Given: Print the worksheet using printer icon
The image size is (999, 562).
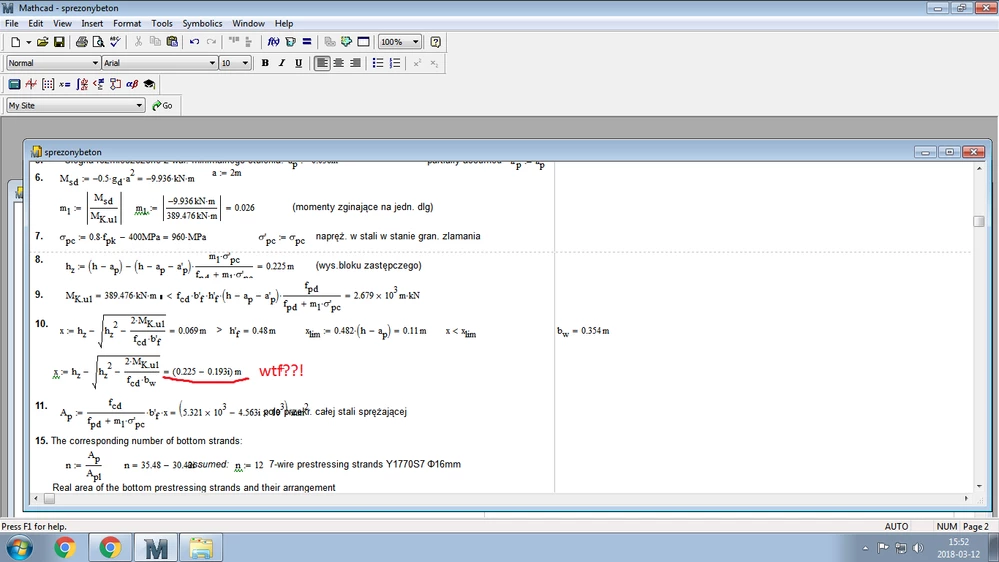Looking at the screenshot, I should (x=82, y=42).
